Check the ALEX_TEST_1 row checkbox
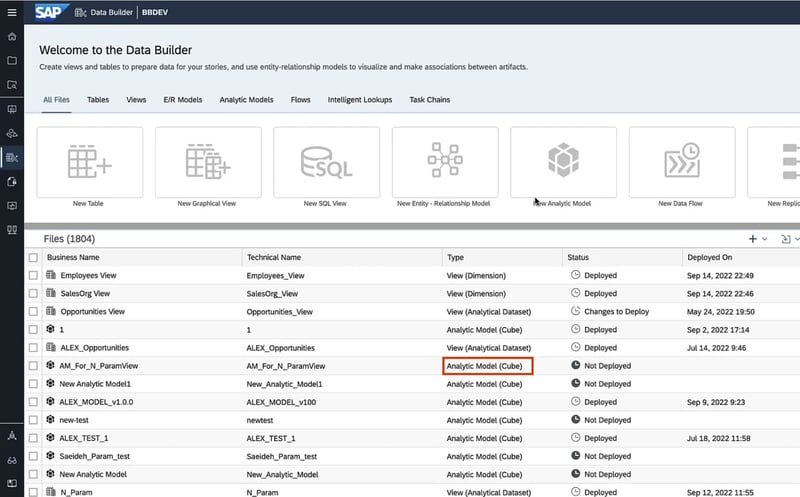Viewport: 800px width, 497px height. tap(33, 438)
